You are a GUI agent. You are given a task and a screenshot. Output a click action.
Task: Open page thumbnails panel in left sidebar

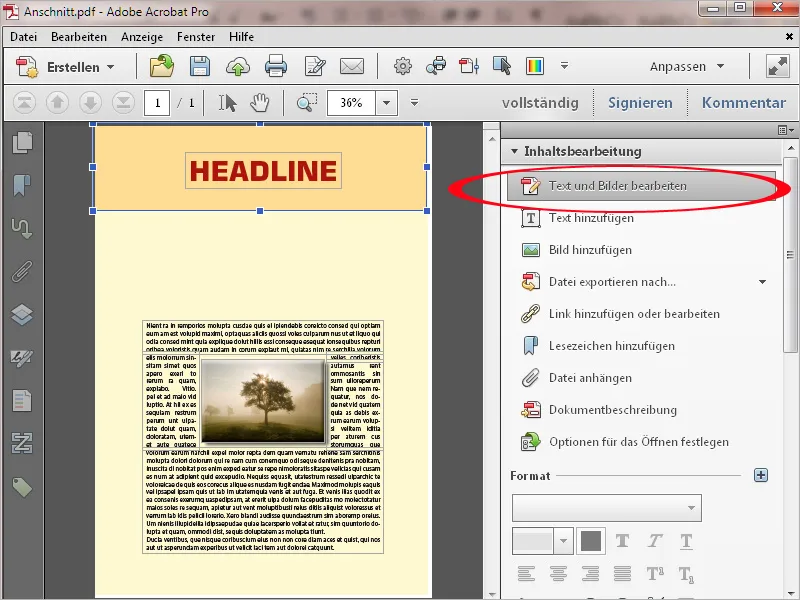click(22, 142)
